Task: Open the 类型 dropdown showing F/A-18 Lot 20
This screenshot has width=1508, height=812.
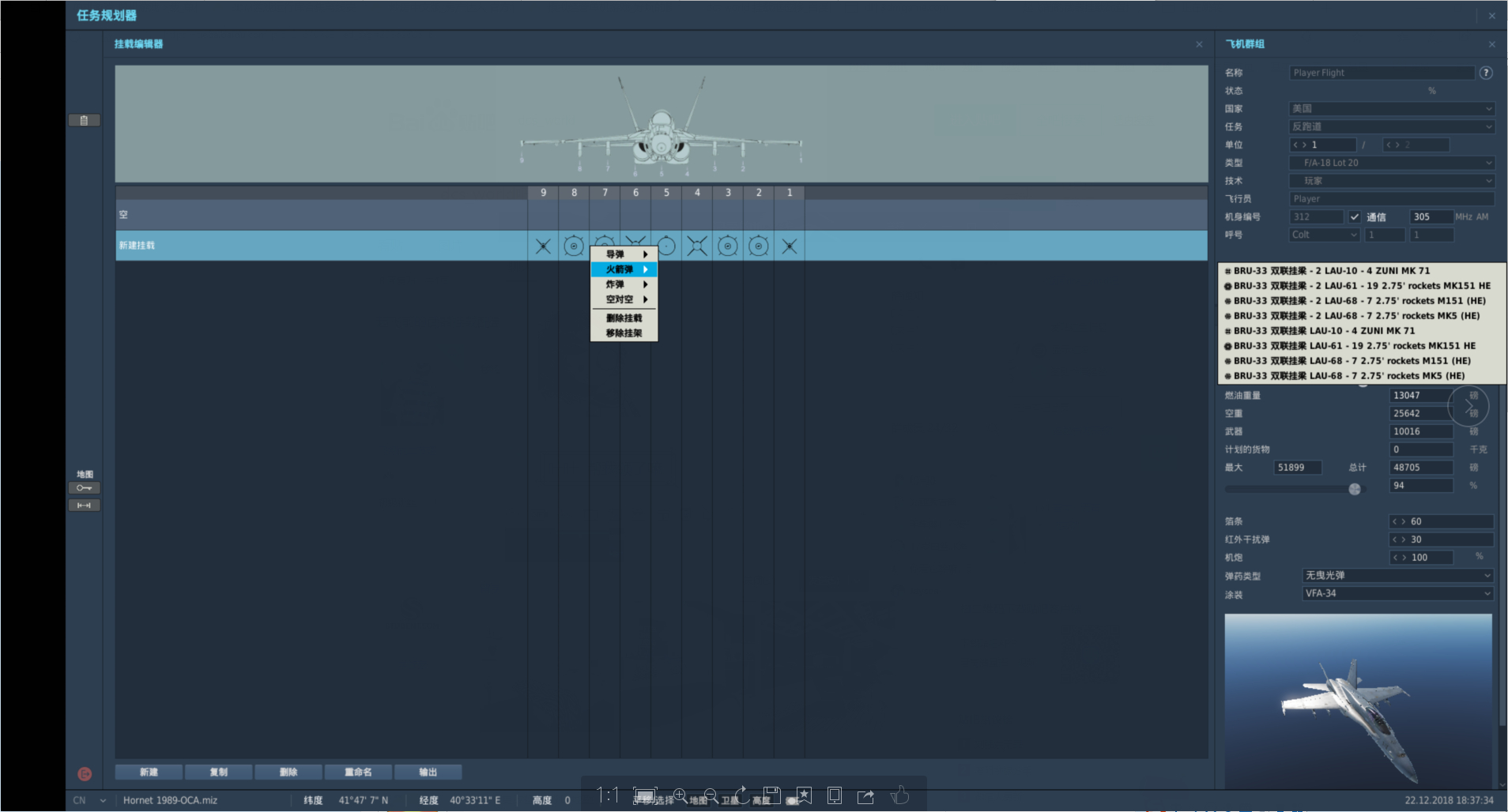Action: (x=1392, y=163)
